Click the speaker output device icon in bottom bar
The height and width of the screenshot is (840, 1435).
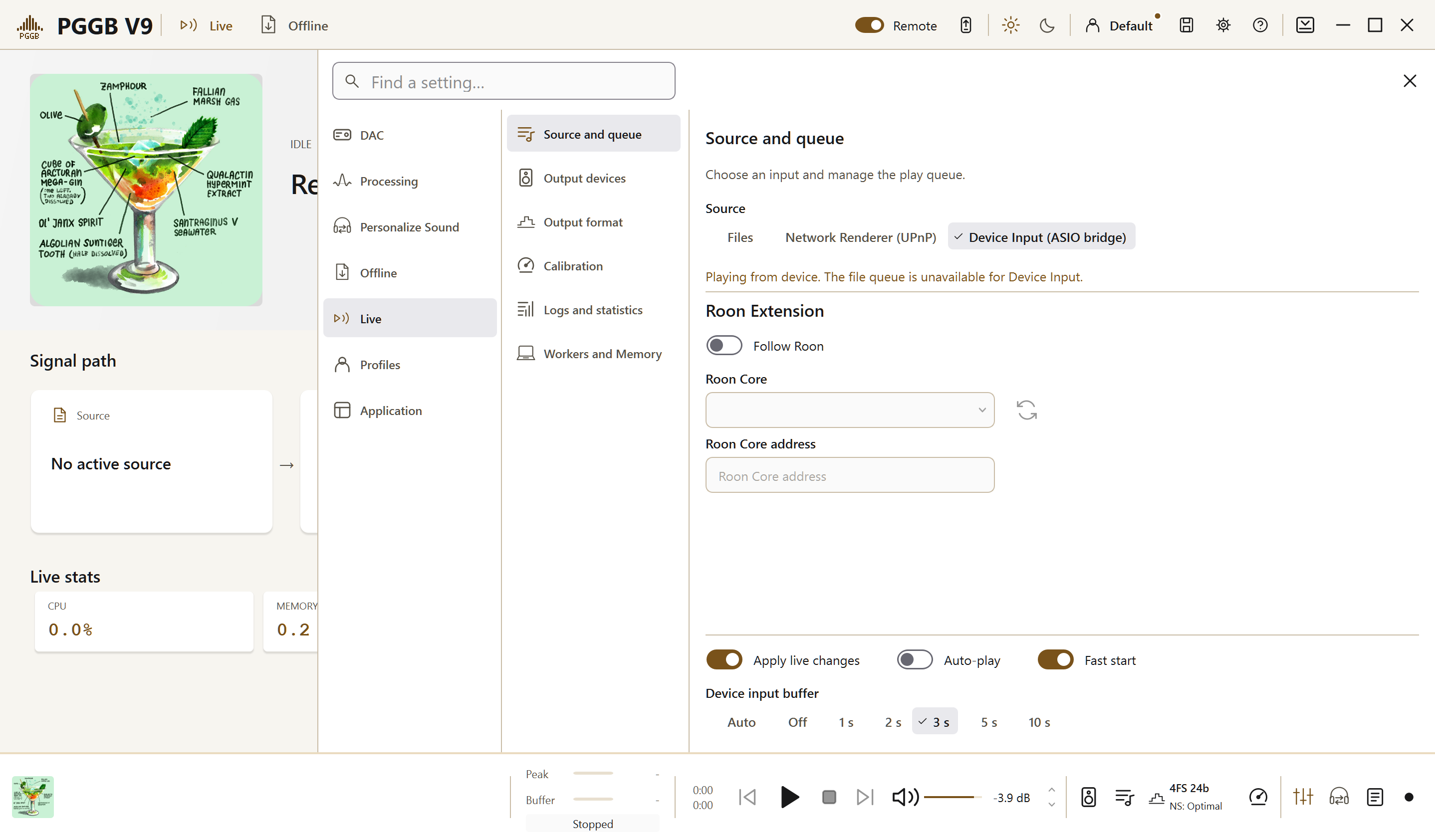point(1088,797)
